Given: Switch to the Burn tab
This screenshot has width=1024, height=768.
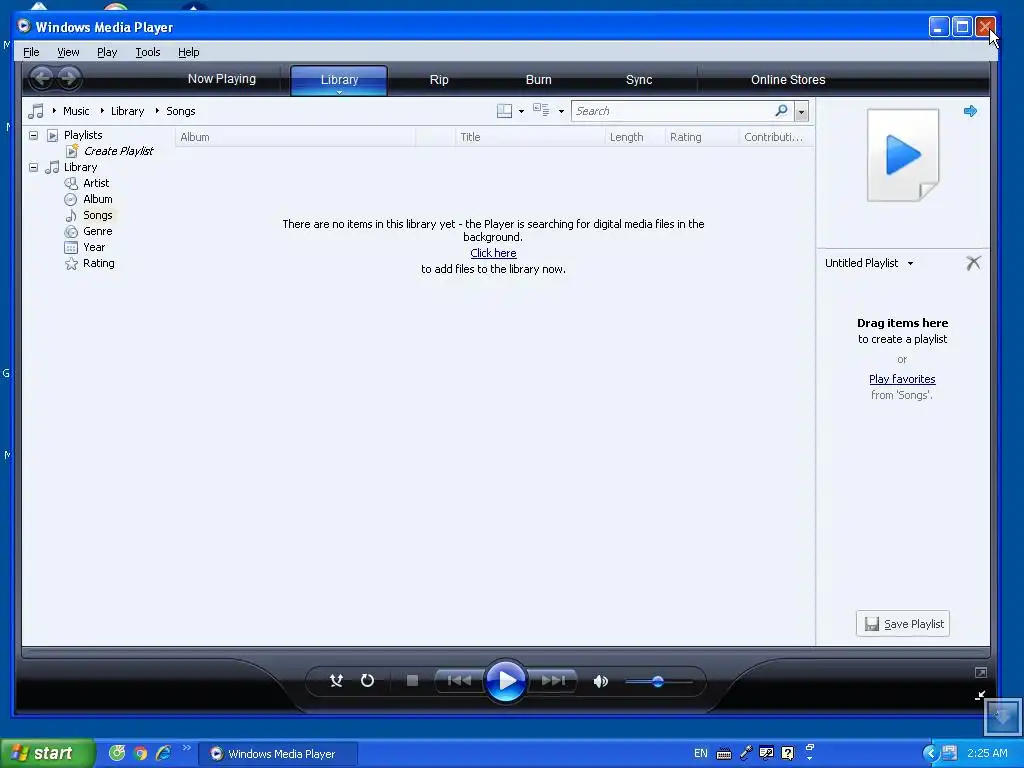Looking at the screenshot, I should 539,80.
